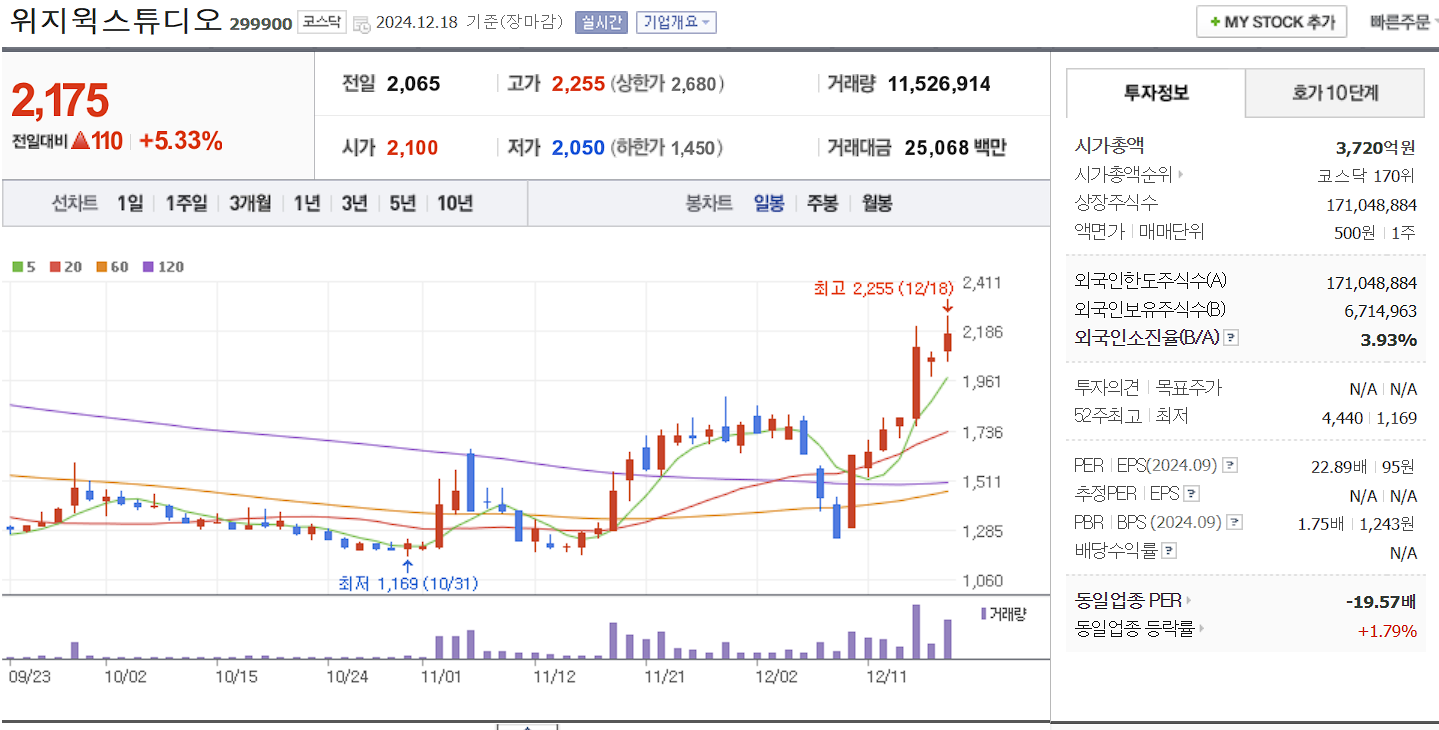Select the 1년 line chart period
The image size is (1439, 730).
click(x=307, y=204)
